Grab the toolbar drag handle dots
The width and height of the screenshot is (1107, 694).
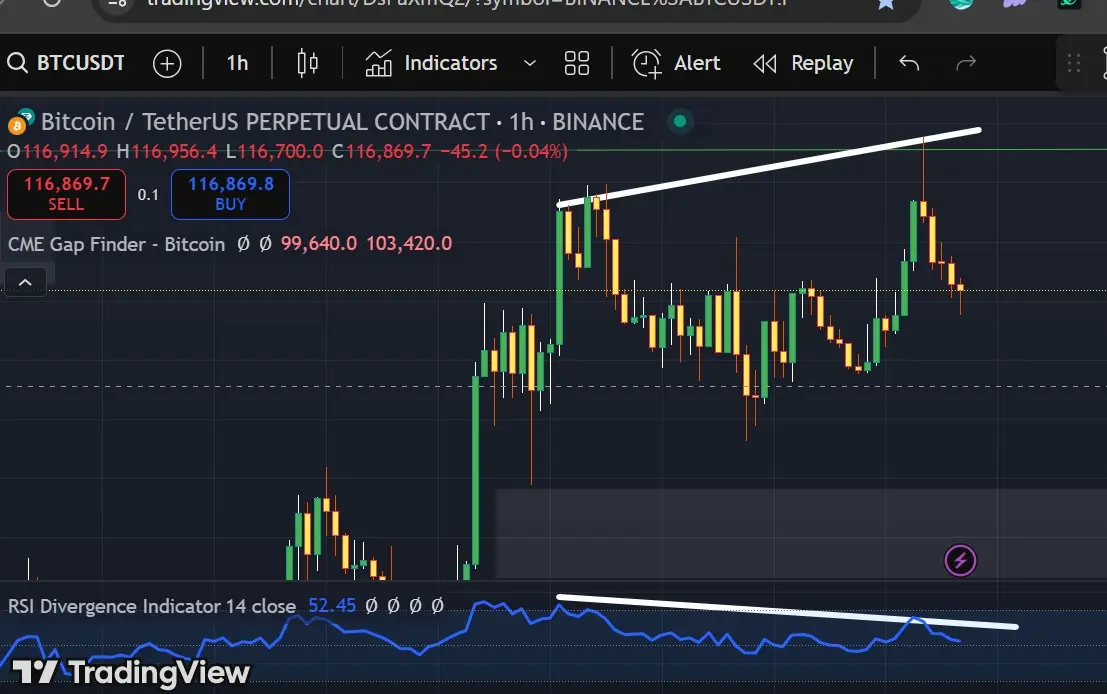click(1074, 64)
